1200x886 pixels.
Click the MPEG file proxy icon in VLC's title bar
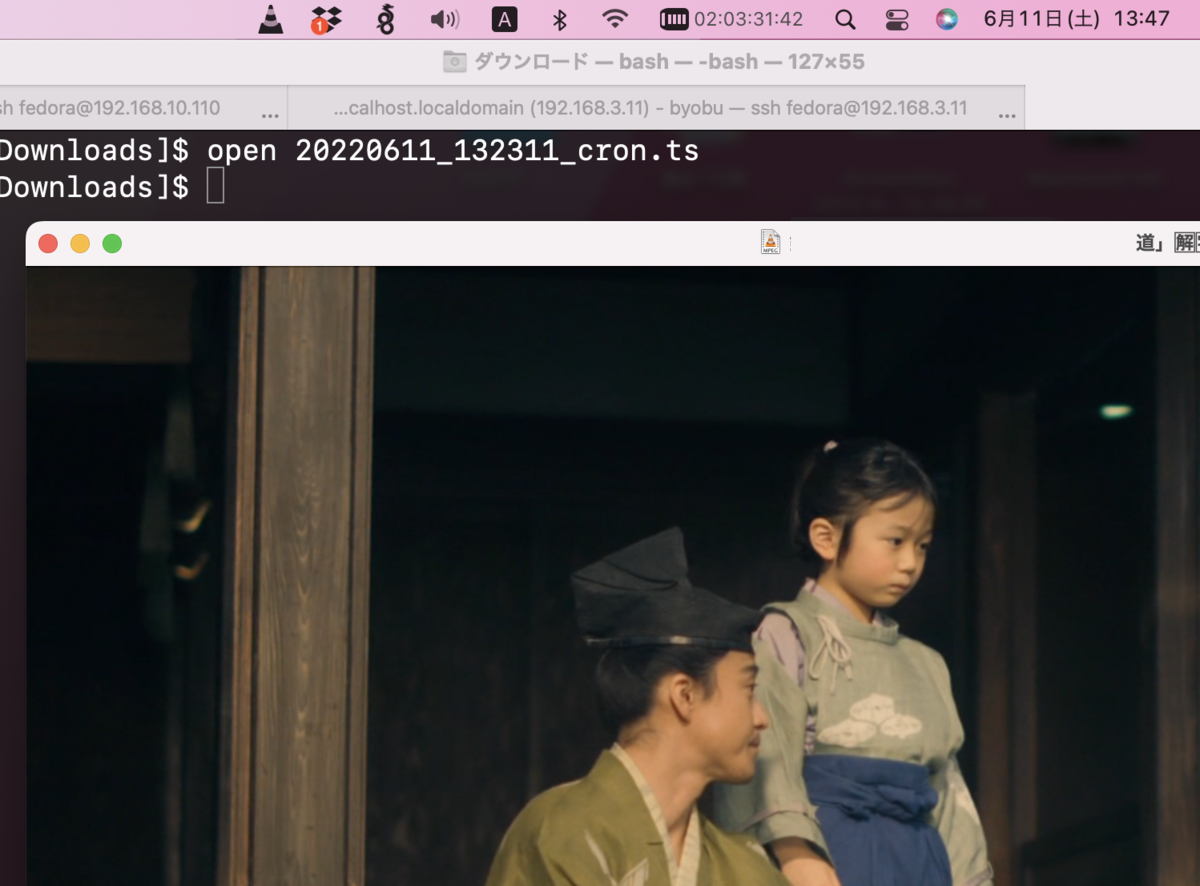(770, 242)
